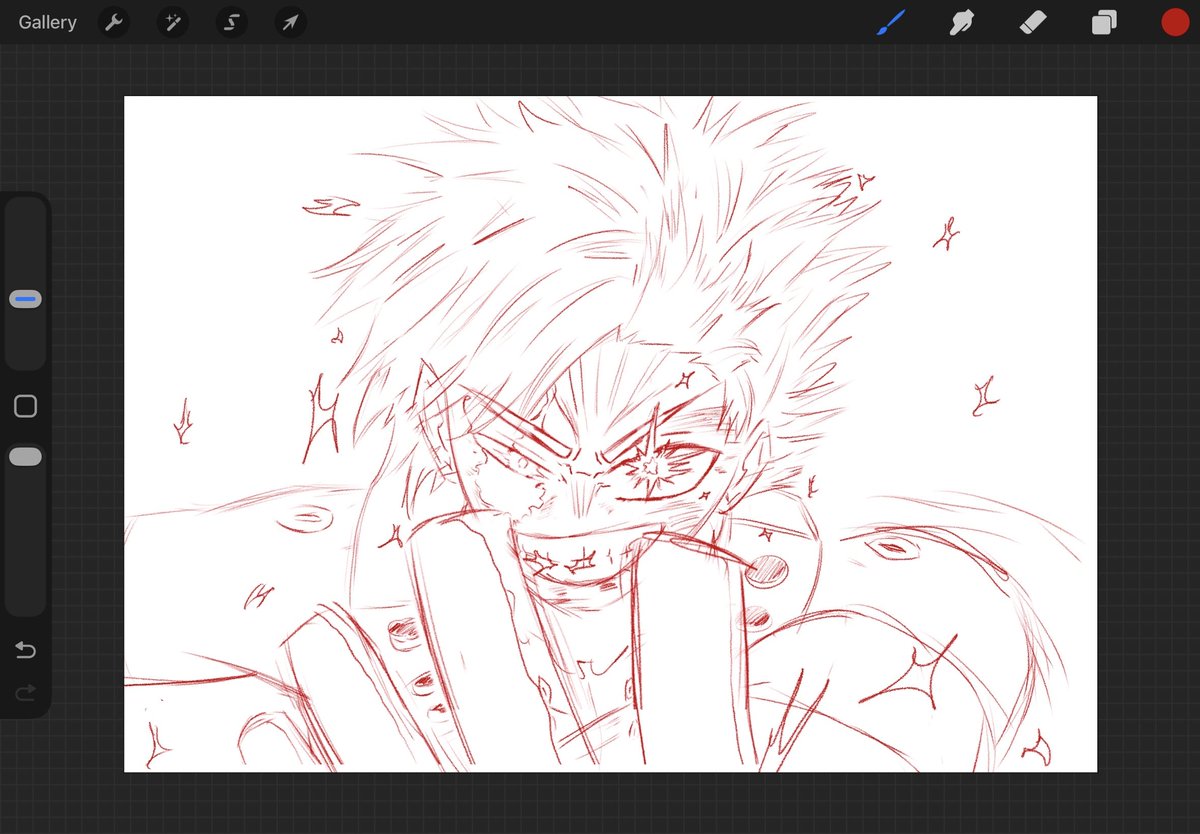Tap the Redo arrow
The image size is (1200, 834).
[25, 692]
